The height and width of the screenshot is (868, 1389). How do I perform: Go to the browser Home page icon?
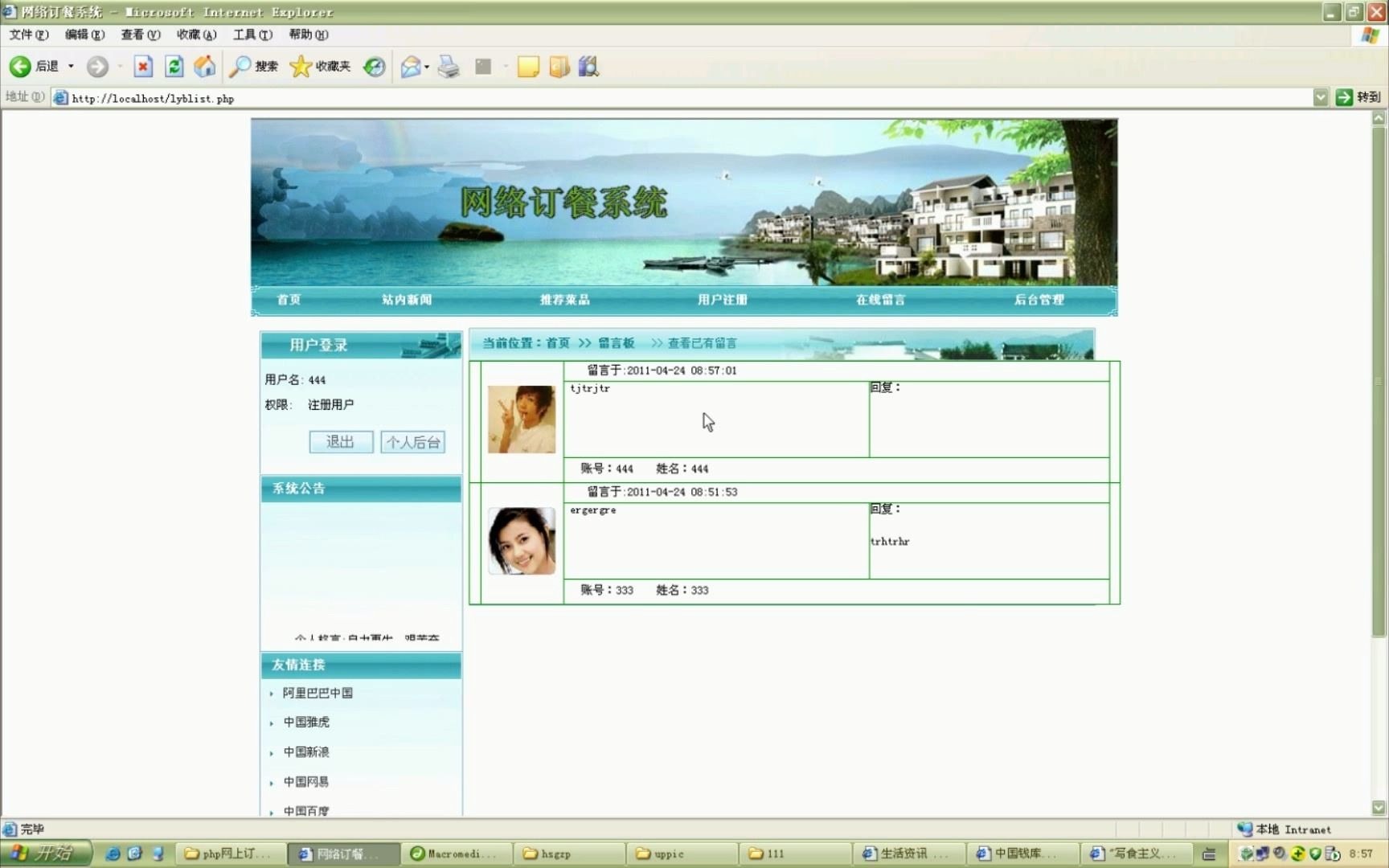pos(205,67)
